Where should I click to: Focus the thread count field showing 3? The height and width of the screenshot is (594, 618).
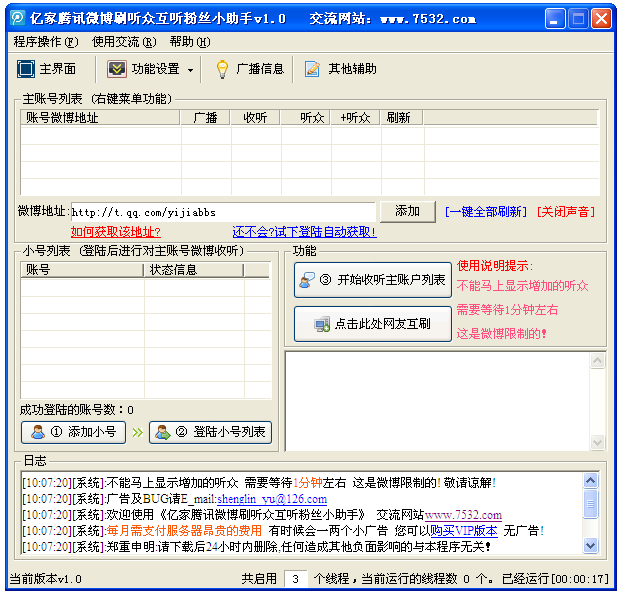click(x=296, y=579)
